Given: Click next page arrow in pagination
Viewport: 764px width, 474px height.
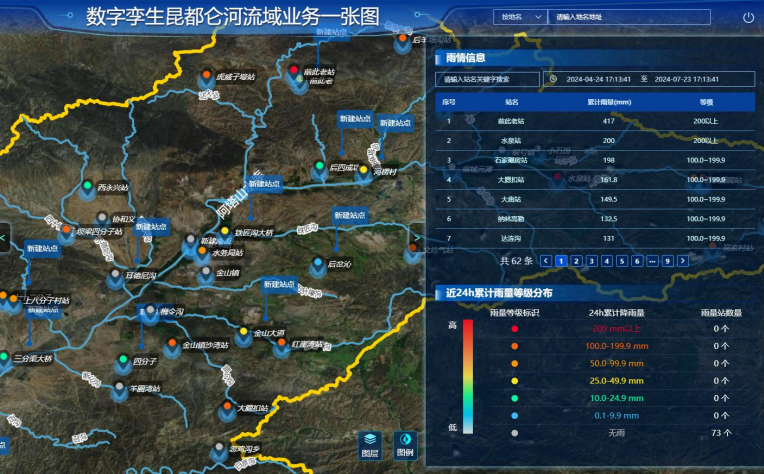Looking at the screenshot, I should (683, 261).
